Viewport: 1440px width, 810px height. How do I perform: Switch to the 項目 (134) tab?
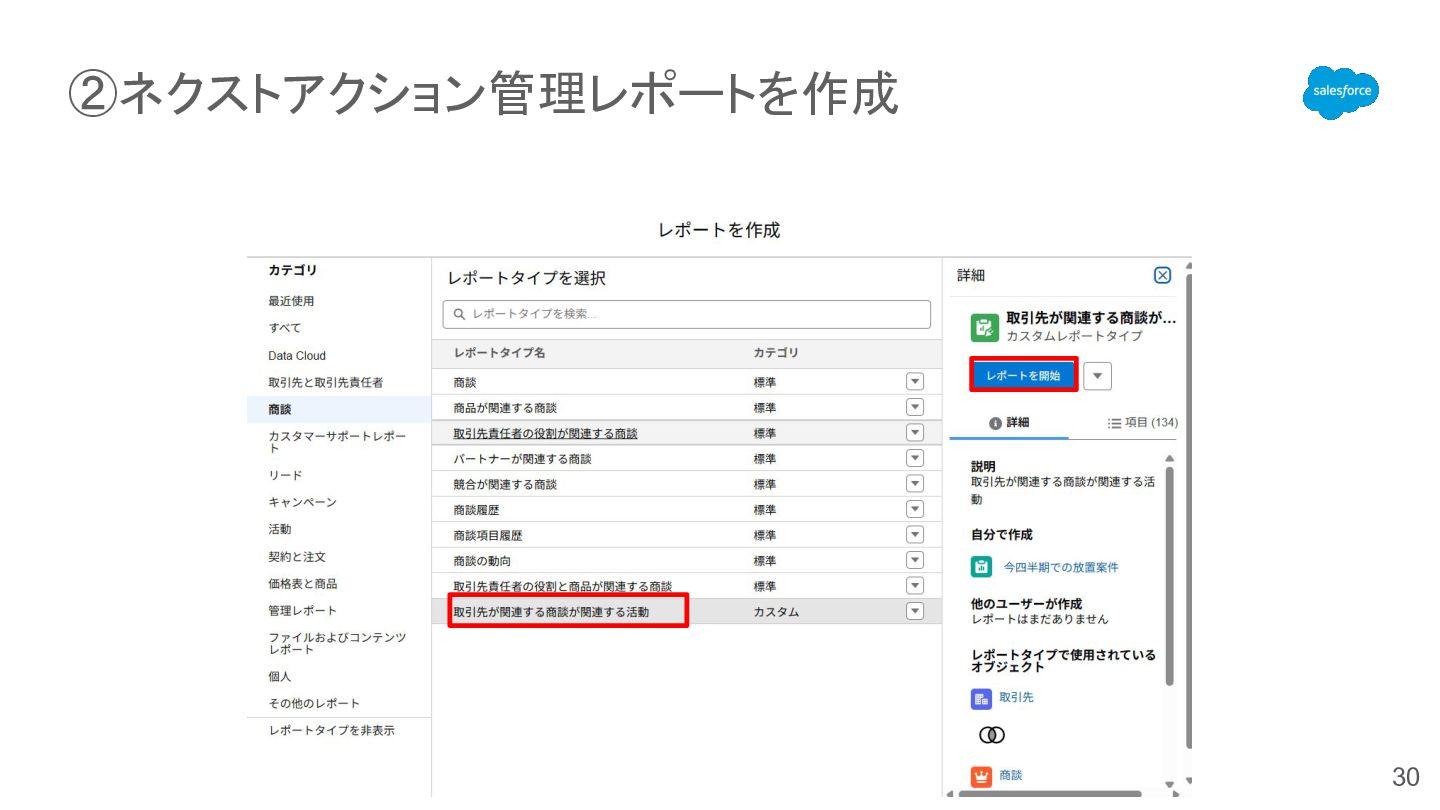coord(1142,423)
